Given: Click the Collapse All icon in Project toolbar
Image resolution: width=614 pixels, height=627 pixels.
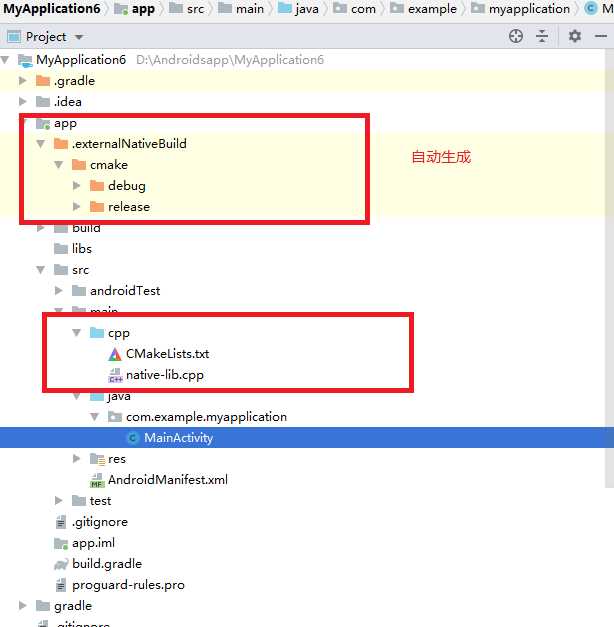Looking at the screenshot, I should (542, 36).
